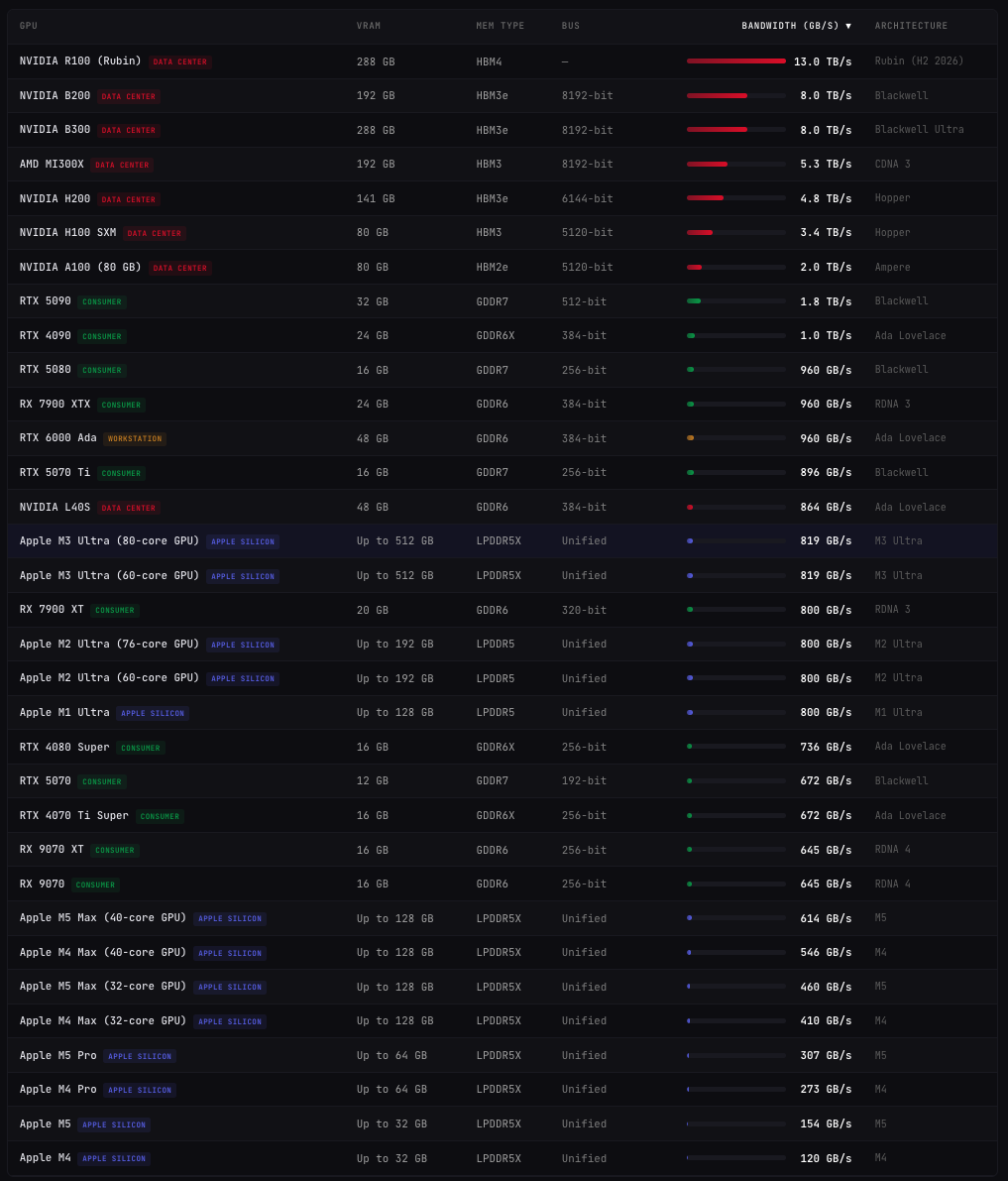1008x1181 pixels.
Task: Click the AMD MI300X GPU name
Action: click(x=52, y=165)
